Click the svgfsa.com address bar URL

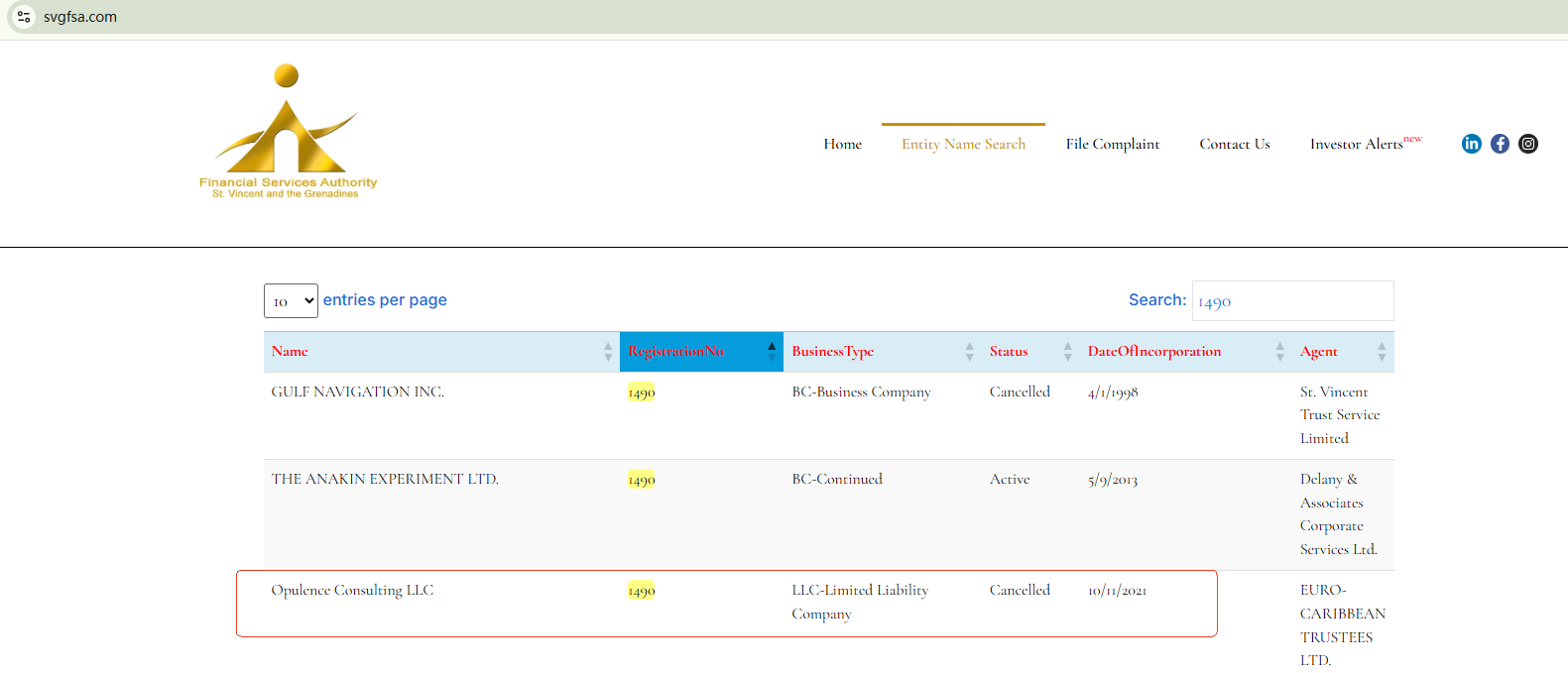[x=80, y=17]
